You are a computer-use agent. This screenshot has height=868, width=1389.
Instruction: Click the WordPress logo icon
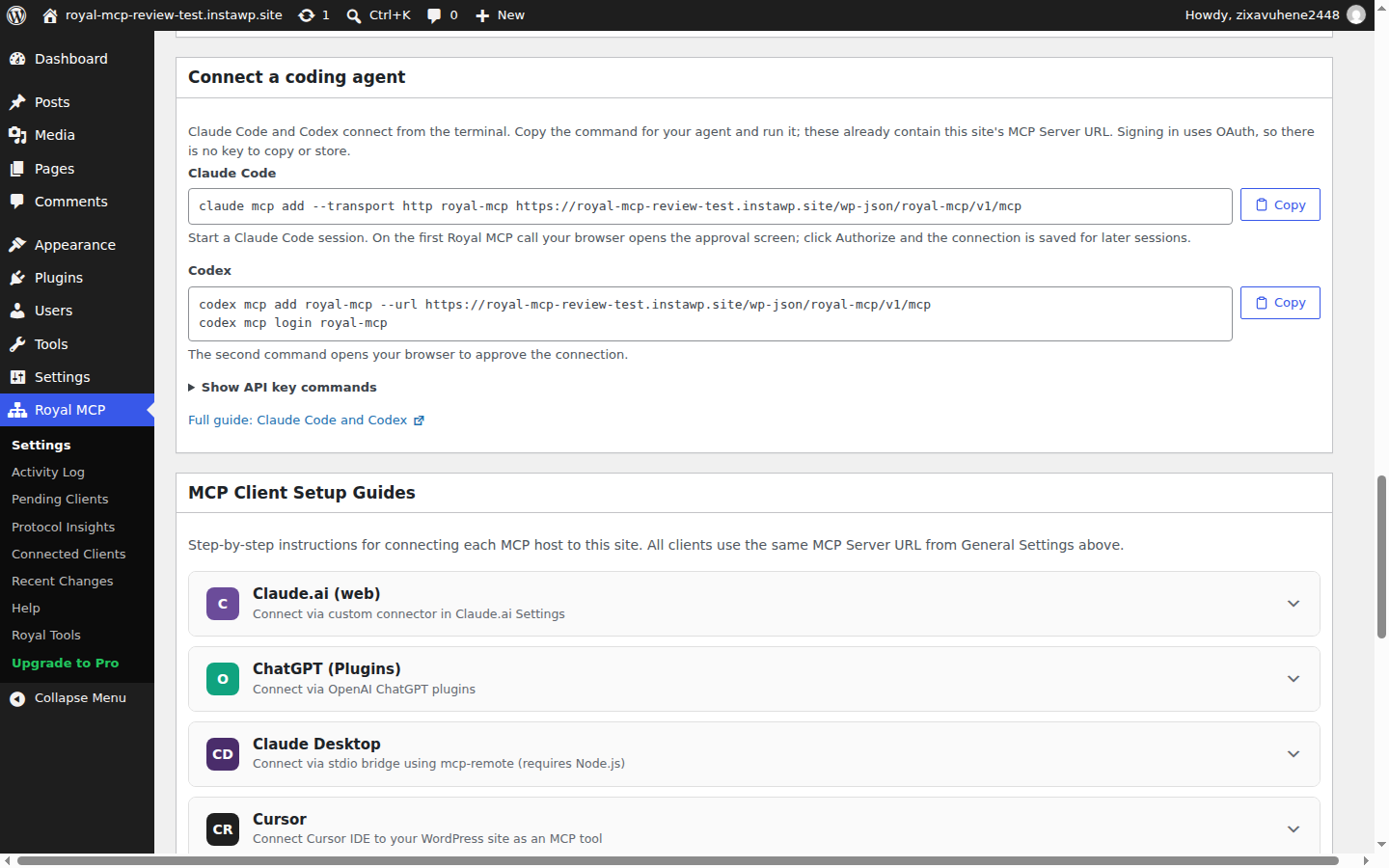point(16,15)
